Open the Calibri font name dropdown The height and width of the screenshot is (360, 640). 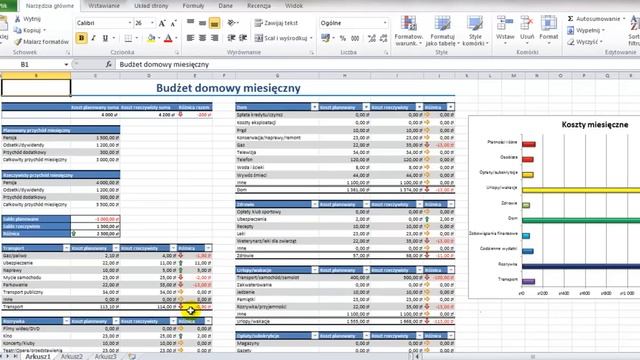(x=130, y=23)
